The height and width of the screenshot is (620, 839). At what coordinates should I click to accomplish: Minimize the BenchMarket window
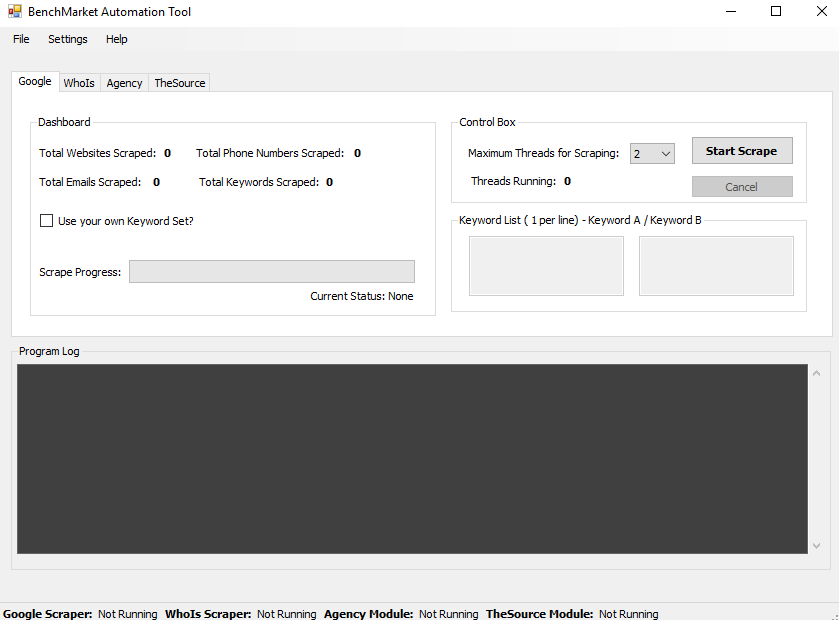pos(731,11)
